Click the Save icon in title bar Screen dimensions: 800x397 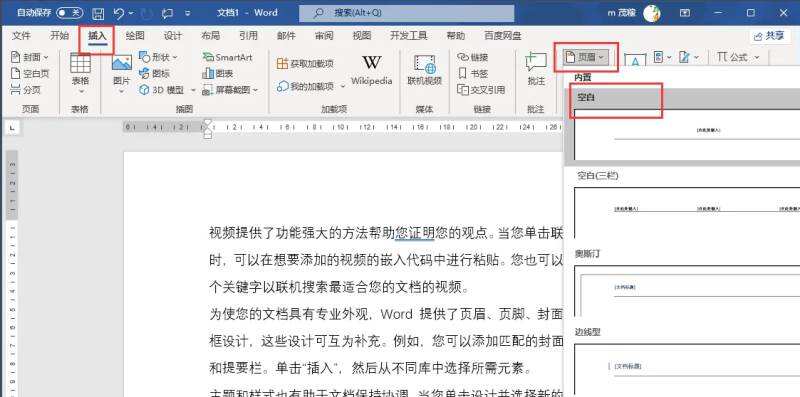click(x=98, y=13)
